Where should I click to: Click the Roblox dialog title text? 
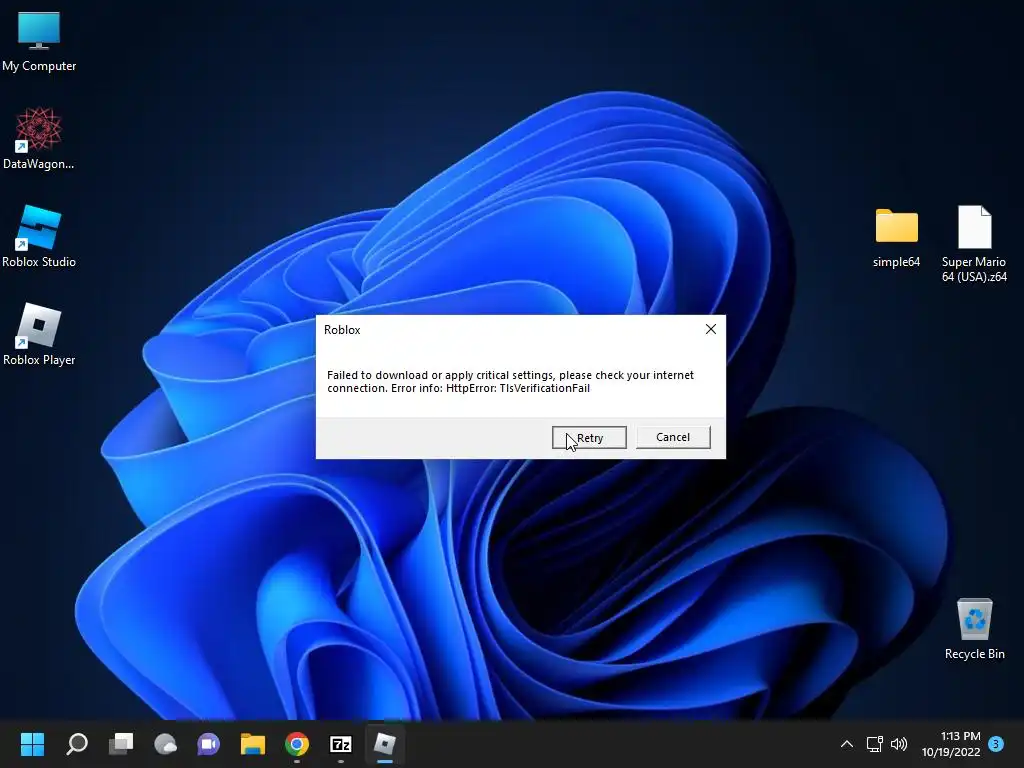pos(342,330)
